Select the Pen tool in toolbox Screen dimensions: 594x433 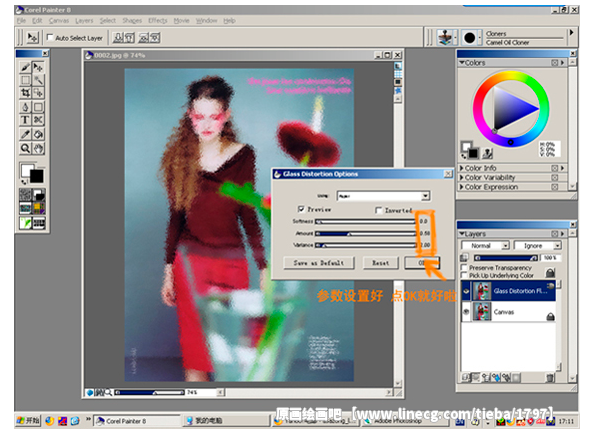(25, 107)
